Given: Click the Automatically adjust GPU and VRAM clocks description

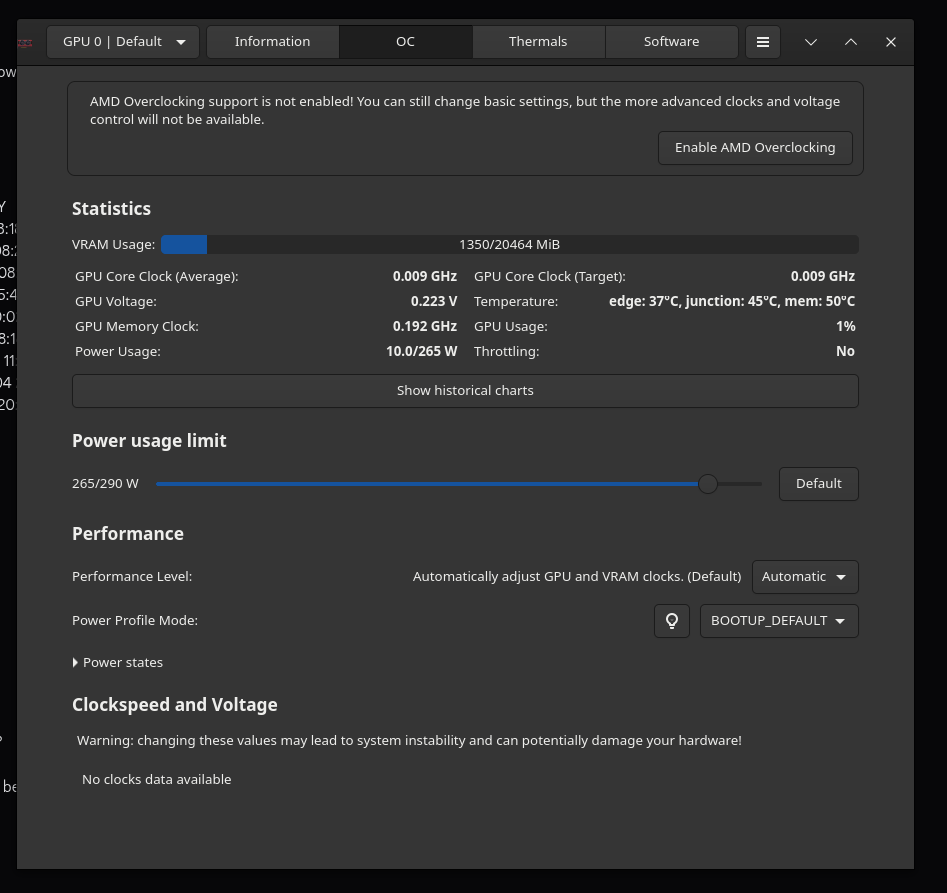Looking at the screenshot, I should point(577,577).
